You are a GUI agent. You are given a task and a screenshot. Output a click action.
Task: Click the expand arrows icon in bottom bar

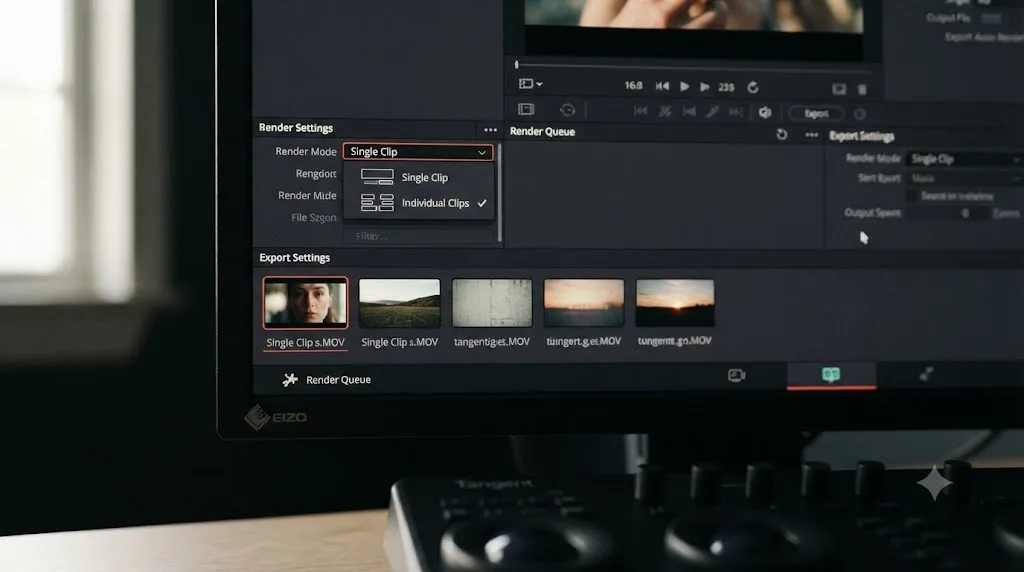(926, 374)
